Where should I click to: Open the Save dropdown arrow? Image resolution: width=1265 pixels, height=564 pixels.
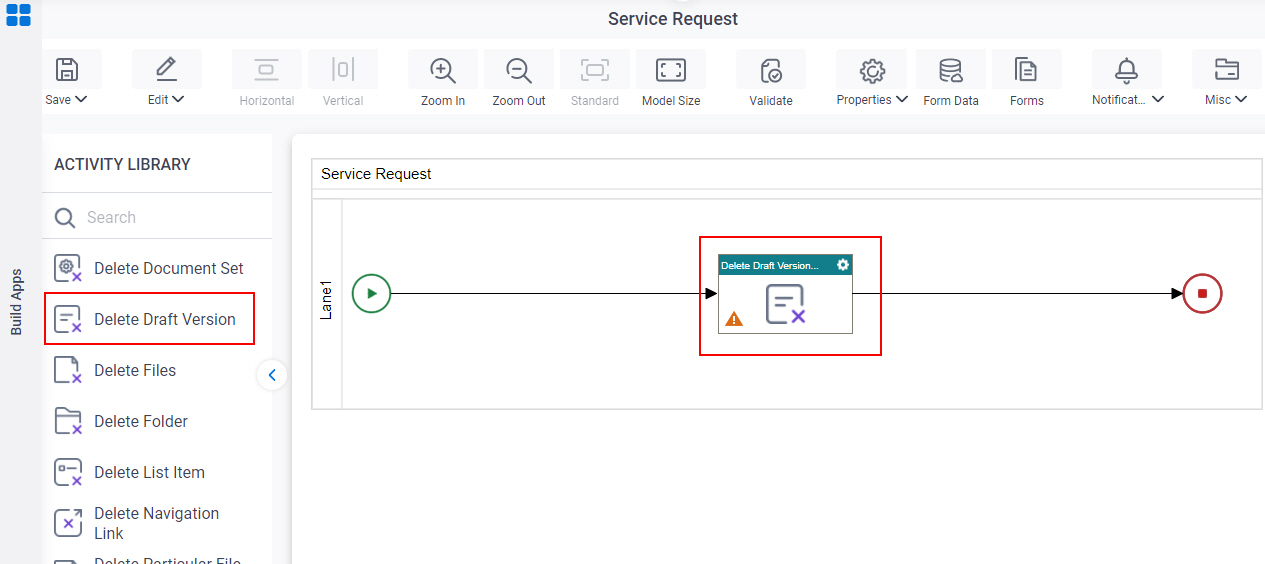tap(82, 100)
